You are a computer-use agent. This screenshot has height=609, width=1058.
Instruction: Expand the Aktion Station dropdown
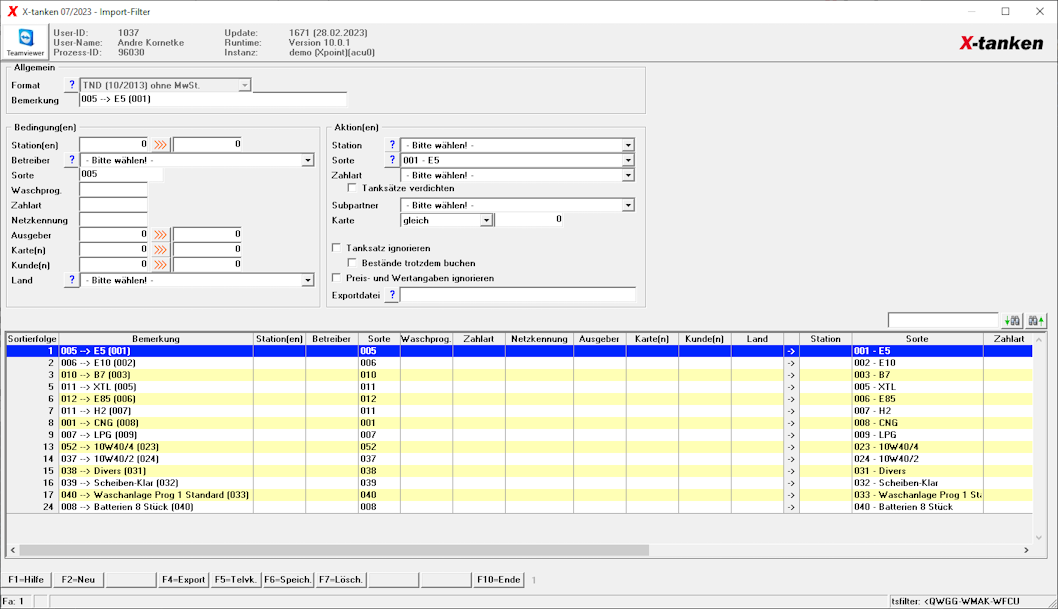628,146
